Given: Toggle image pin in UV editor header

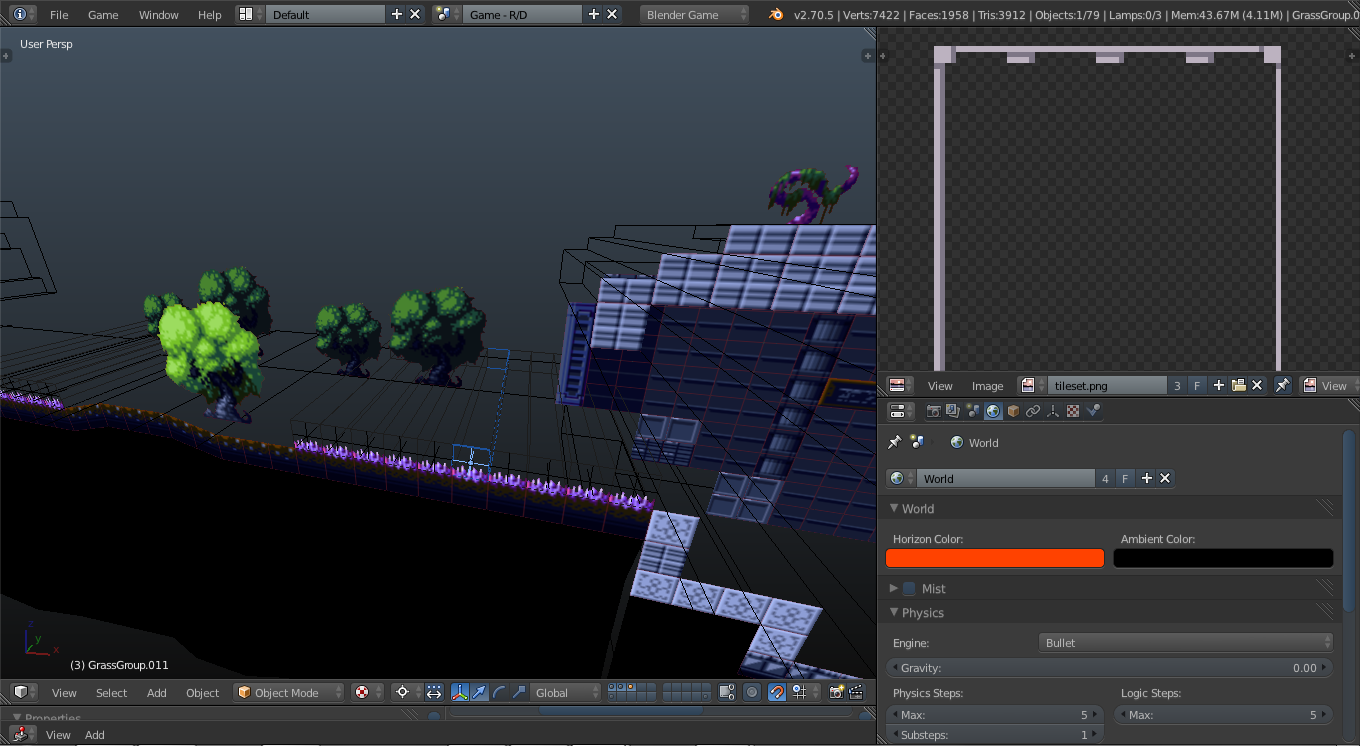Looking at the screenshot, I should (1282, 386).
